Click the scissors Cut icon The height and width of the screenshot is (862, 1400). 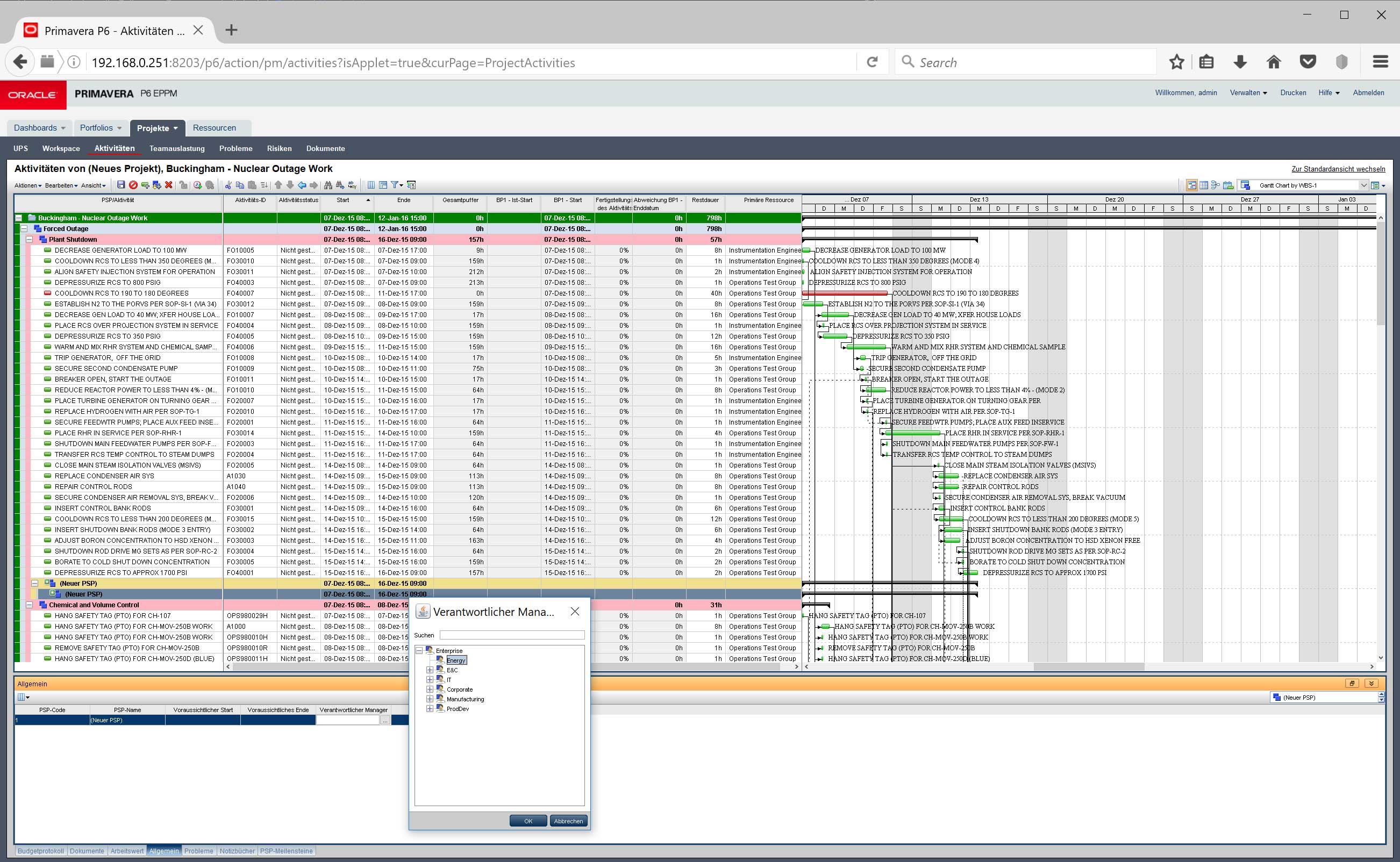(228, 185)
